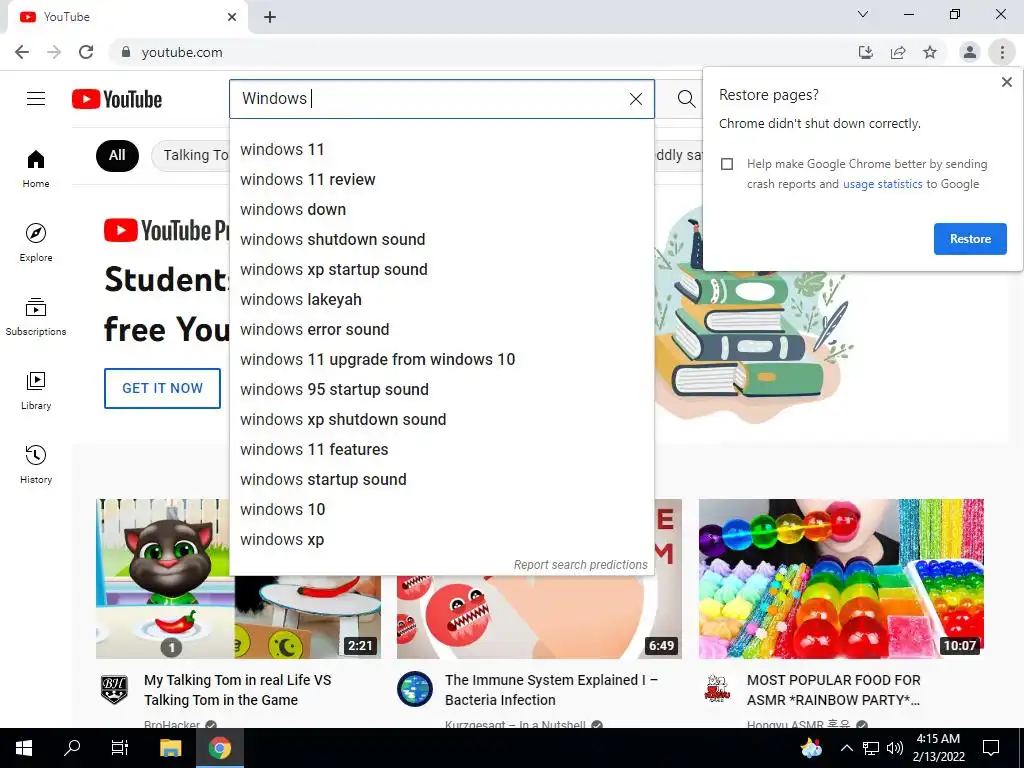Click the Restore button
Viewport: 1024px width, 768px height.
(x=970, y=239)
